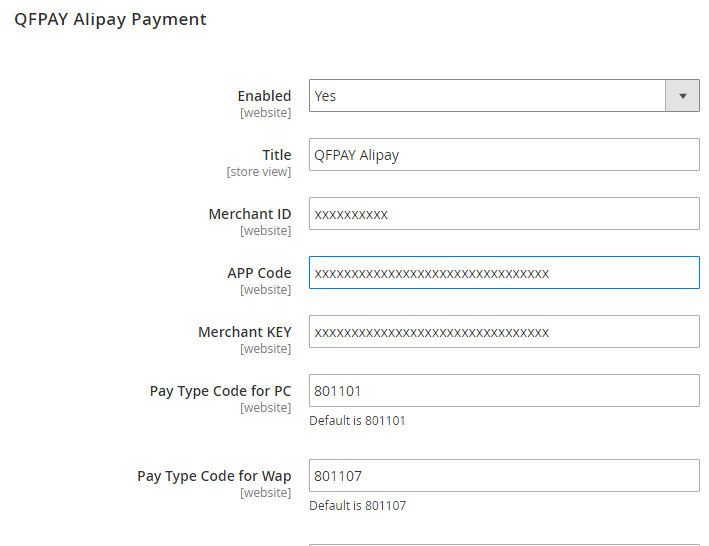Screen dimensions: 709x546
Task: Focus the Merchant ID text field
Action: pos(503,214)
